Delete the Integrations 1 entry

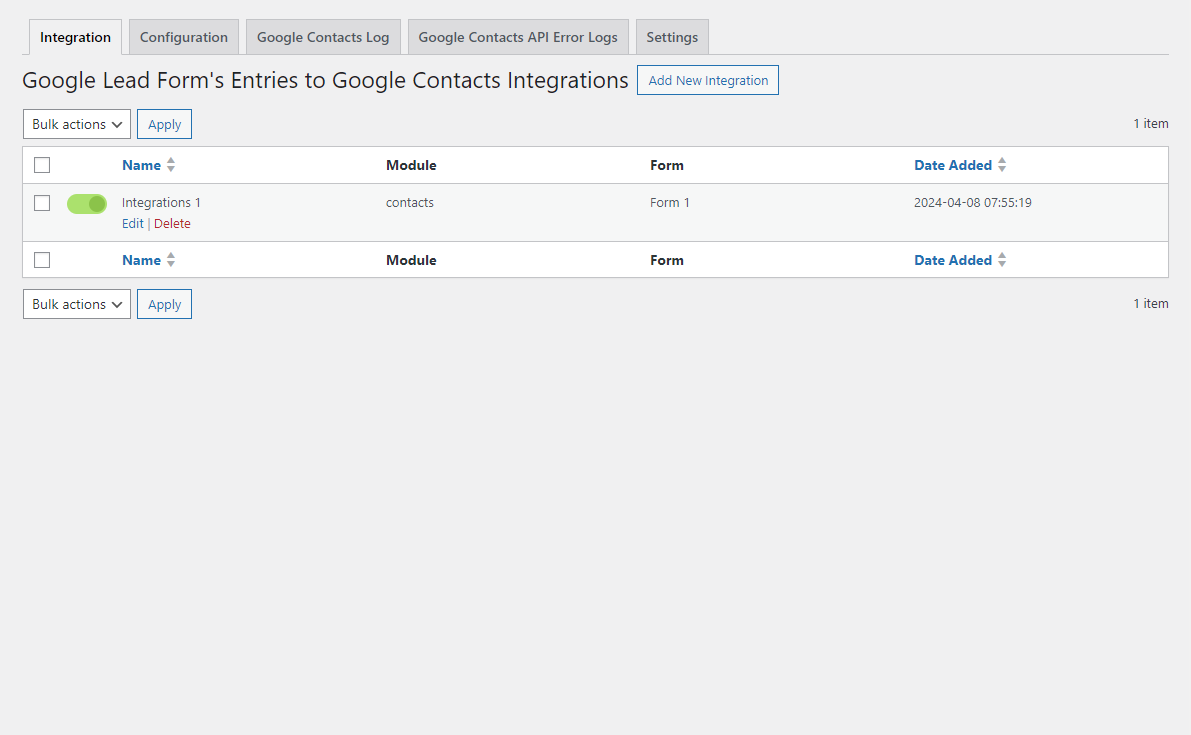pyautogui.click(x=172, y=223)
